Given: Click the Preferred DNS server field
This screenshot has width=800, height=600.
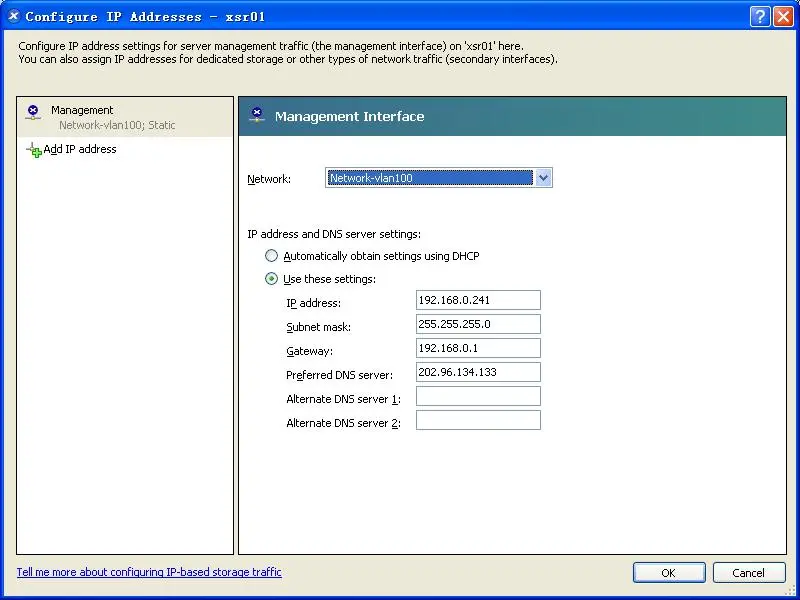Looking at the screenshot, I should pyautogui.click(x=478, y=372).
